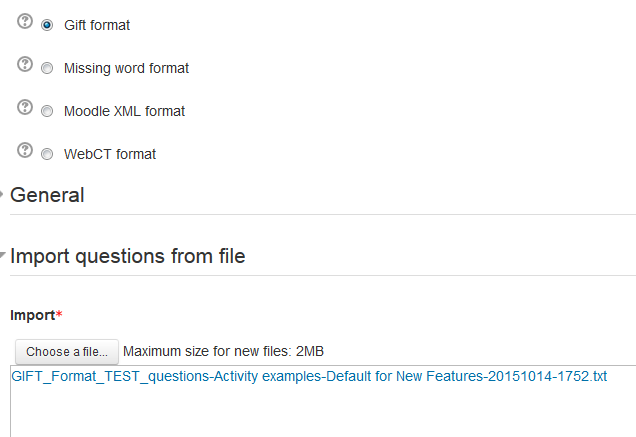Click the red required asterisk beside Import

click(x=59, y=314)
